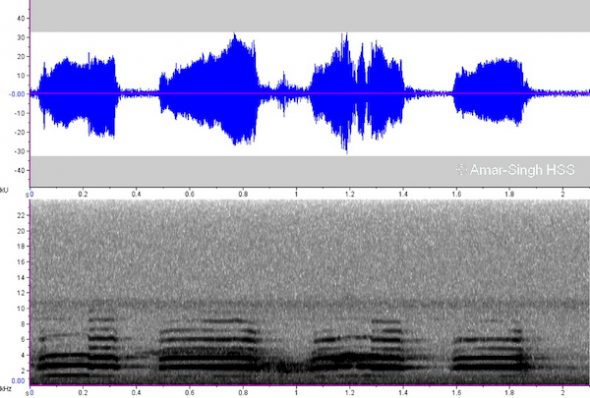Image resolution: width=590 pixels, height=398 pixels.
Task: Click the watermark icon beside Amar-Singh HSS
Action: tap(461, 170)
